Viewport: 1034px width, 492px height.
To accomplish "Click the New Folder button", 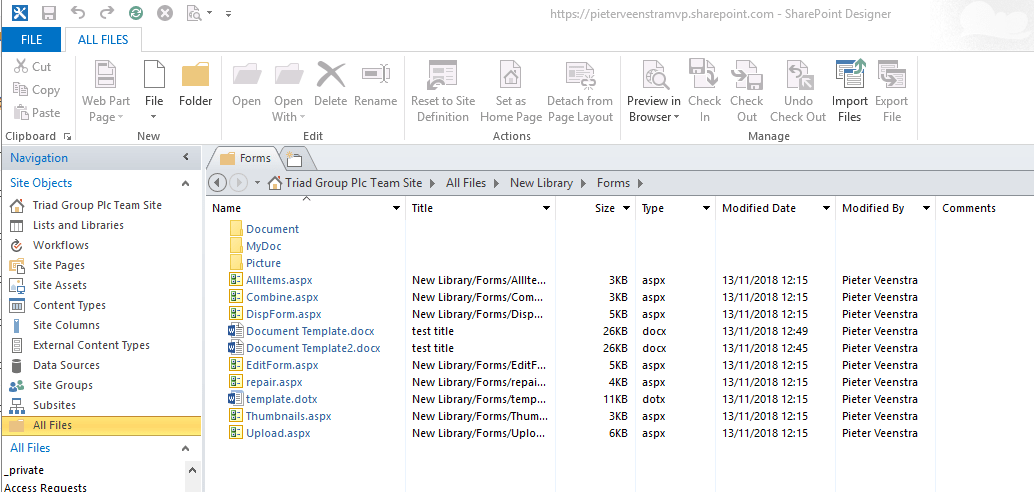I will point(195,84).
